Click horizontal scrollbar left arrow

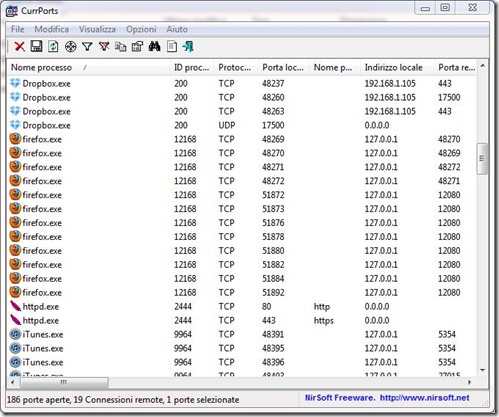click(13, 382)
